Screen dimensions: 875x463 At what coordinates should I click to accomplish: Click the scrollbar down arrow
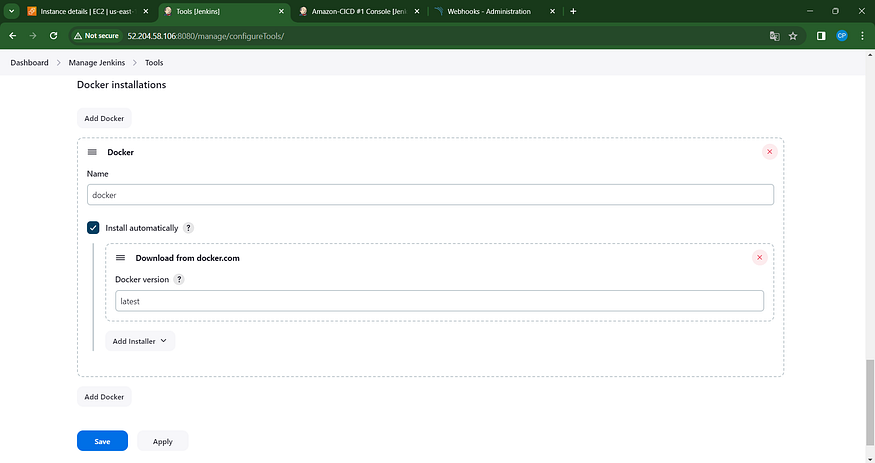pos(869,459)
